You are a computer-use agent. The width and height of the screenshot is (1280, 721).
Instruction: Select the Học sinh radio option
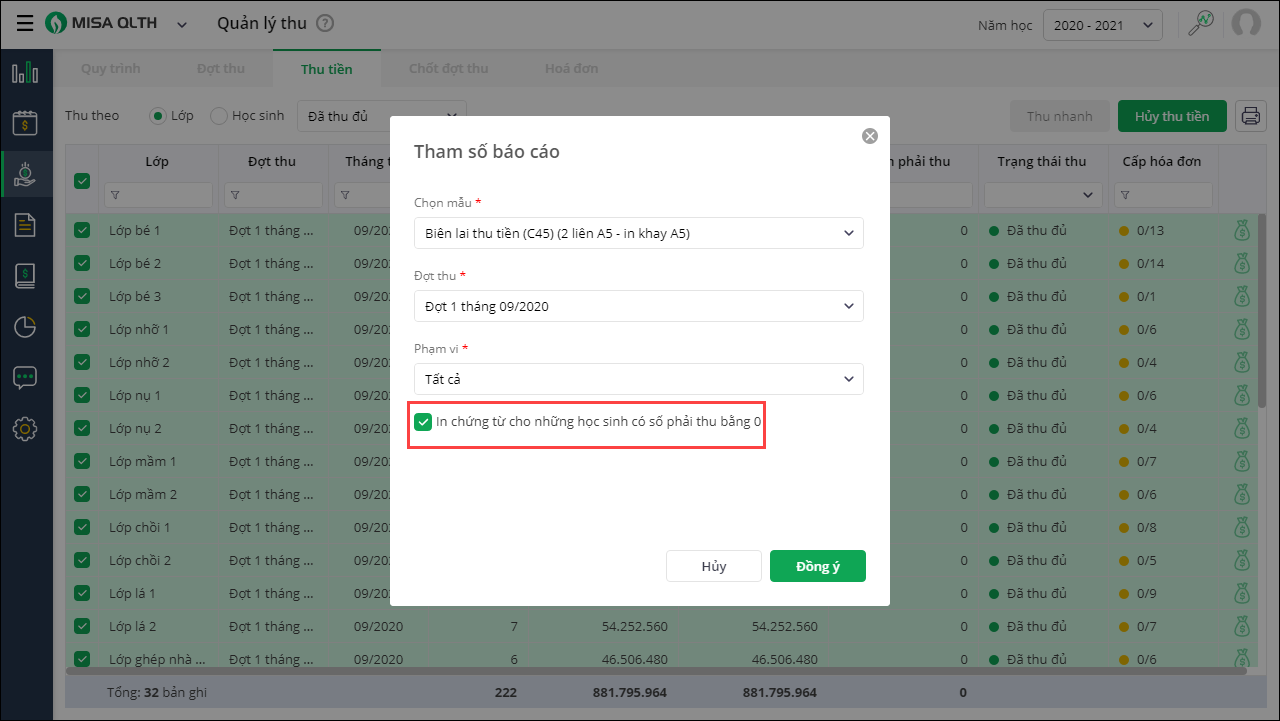[x=219, y=116]
